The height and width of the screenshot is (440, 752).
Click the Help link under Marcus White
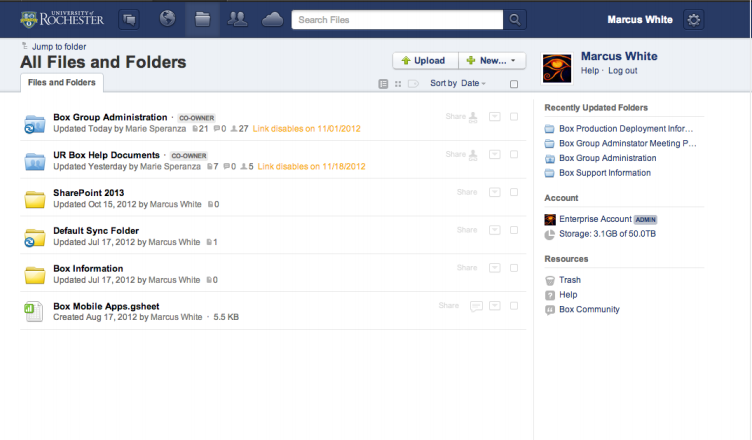[590, 71]
